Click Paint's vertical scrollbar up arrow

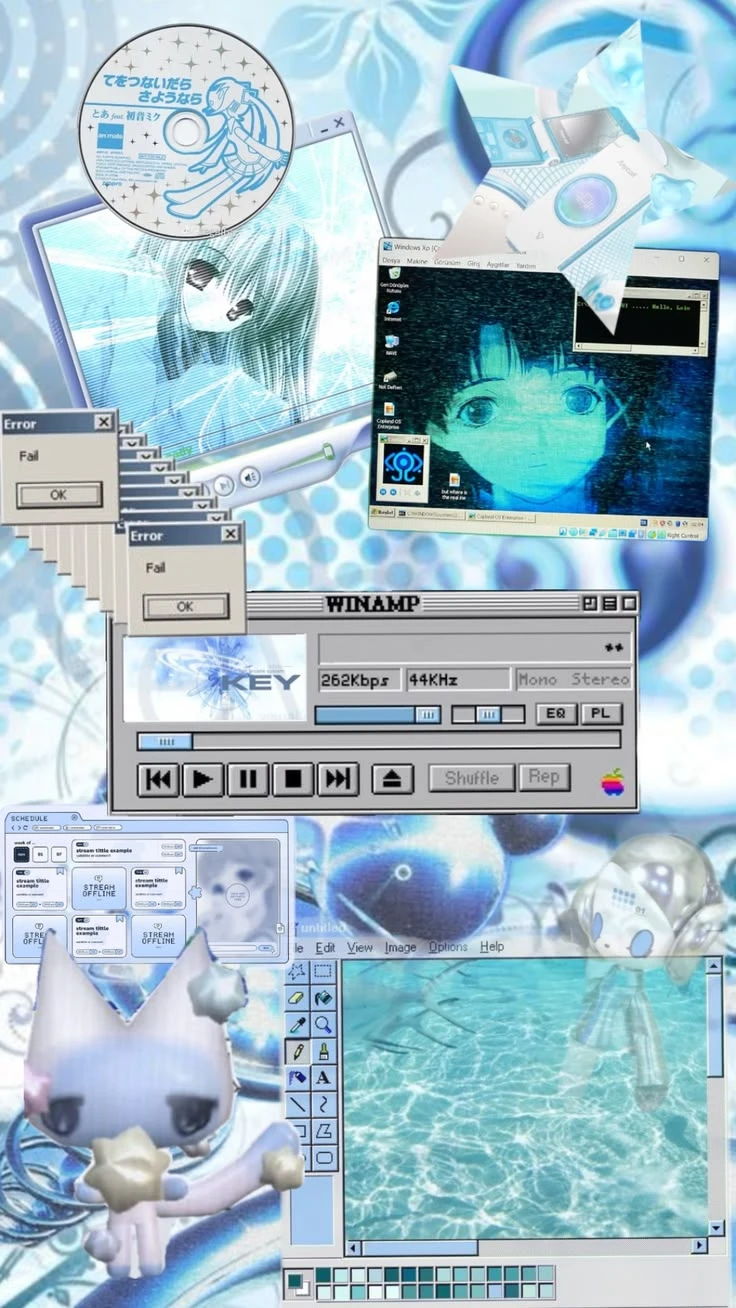(x=715, y=966)
